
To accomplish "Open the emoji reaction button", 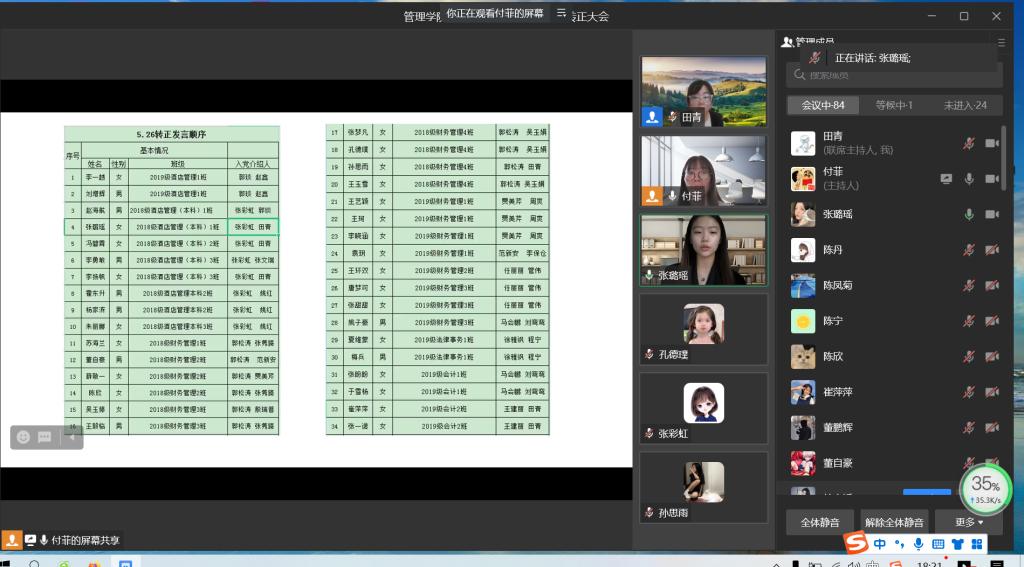I will [x=23, y=437].
